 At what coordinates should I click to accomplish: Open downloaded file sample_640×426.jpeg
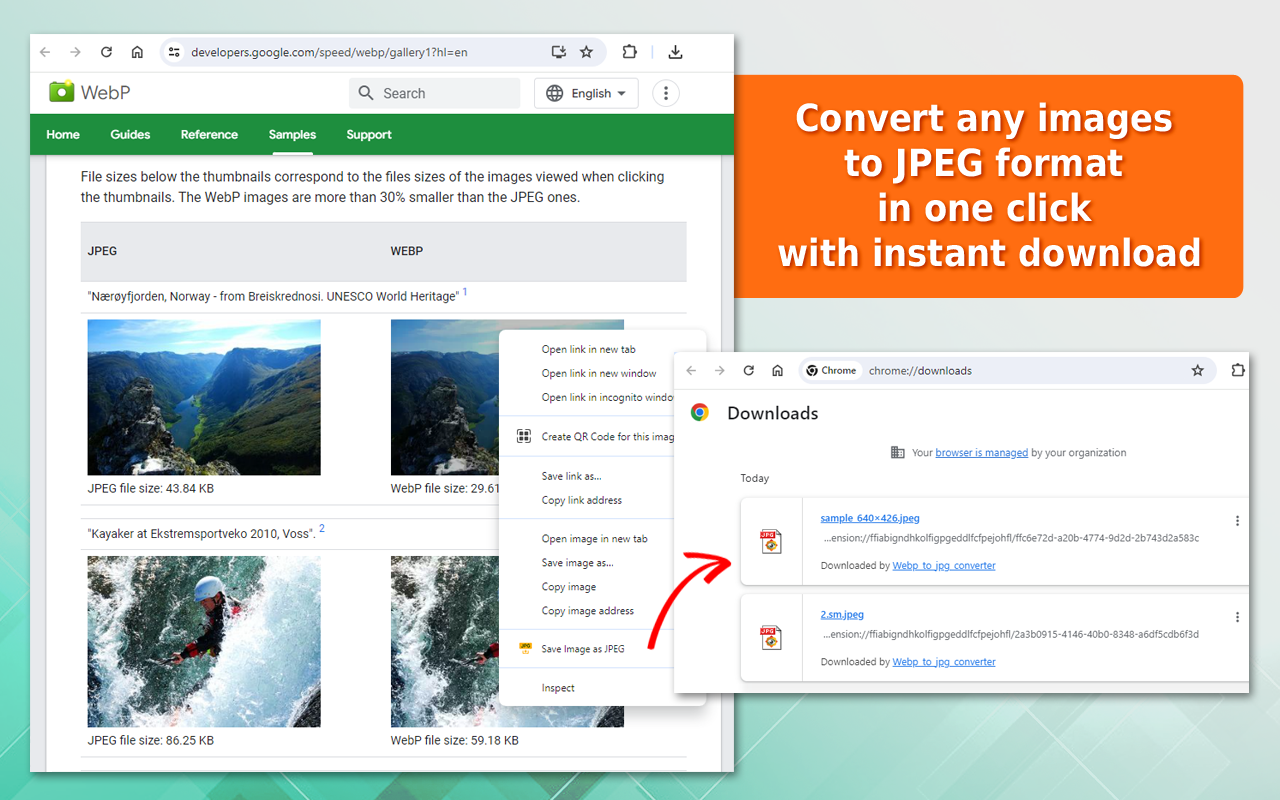869,518
